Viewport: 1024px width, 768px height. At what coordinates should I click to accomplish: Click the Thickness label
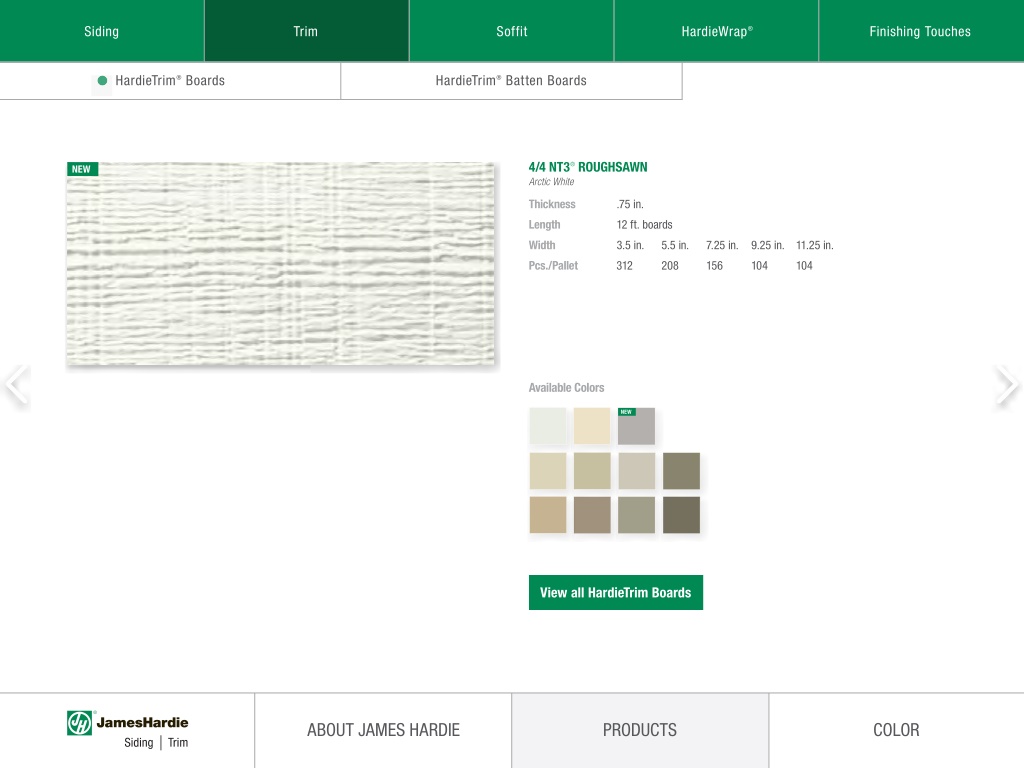click(552, 204)
